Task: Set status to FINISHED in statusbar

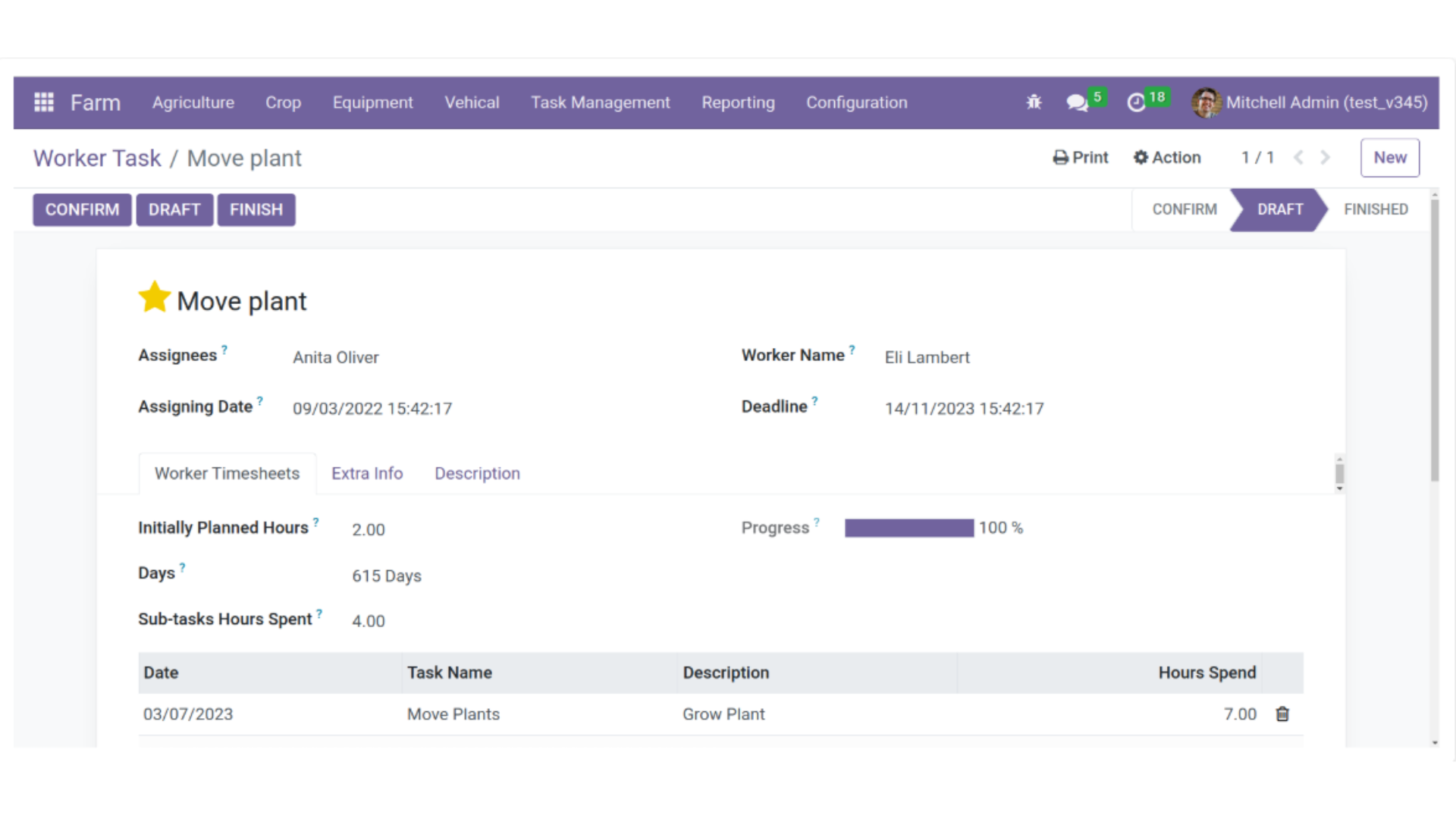Action: (x=1375, y=209)
